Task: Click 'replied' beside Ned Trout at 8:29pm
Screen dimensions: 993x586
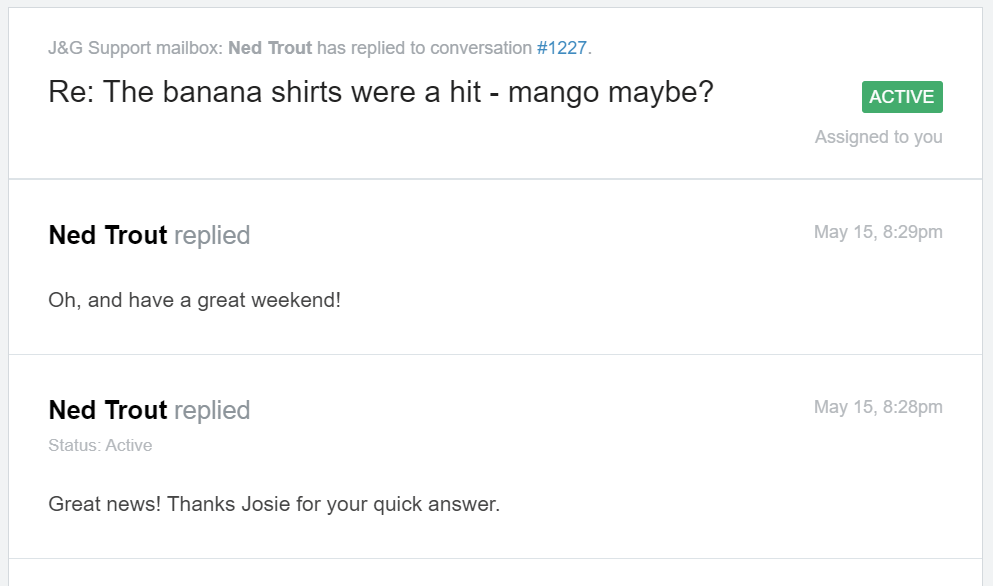Action: point(212,236)
